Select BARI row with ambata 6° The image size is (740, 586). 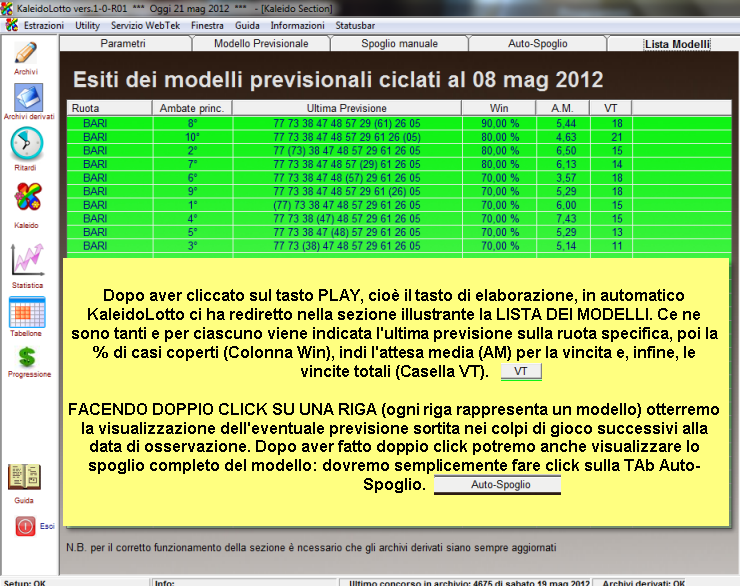pyautogui.click(x=399, y=178)
